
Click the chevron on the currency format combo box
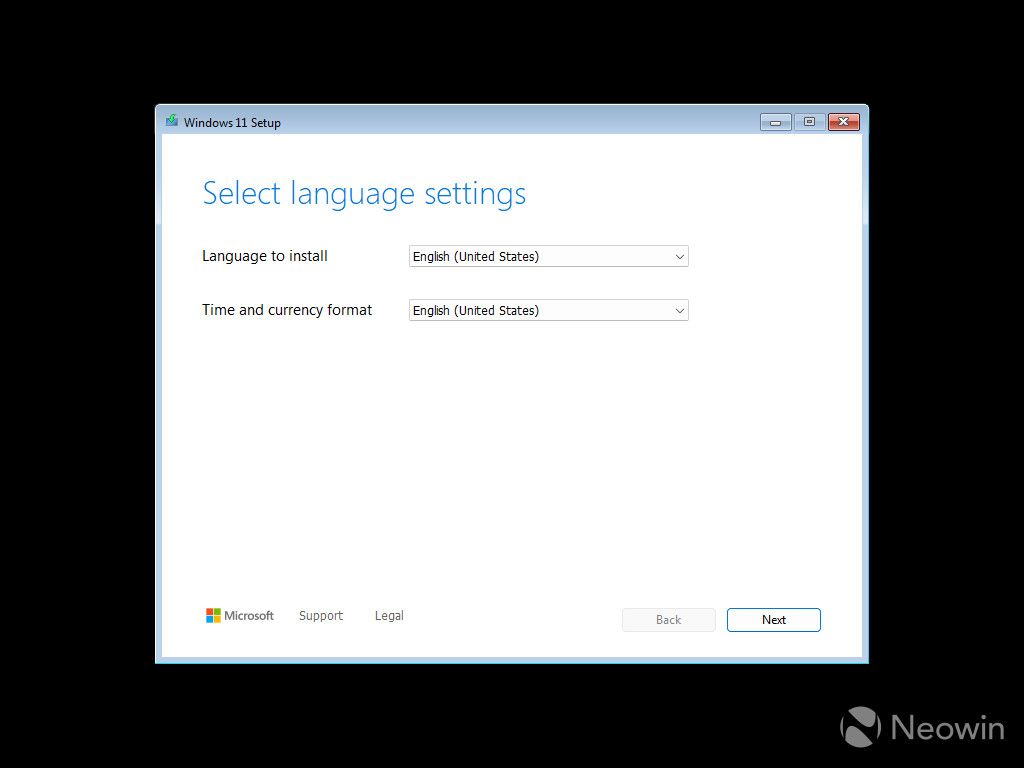[680, 310]
